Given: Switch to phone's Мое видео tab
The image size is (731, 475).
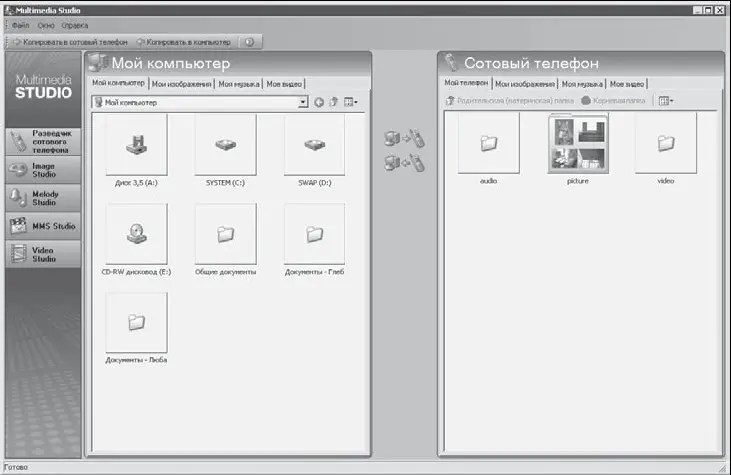Looking at the screenshot, I should (627, 84).
